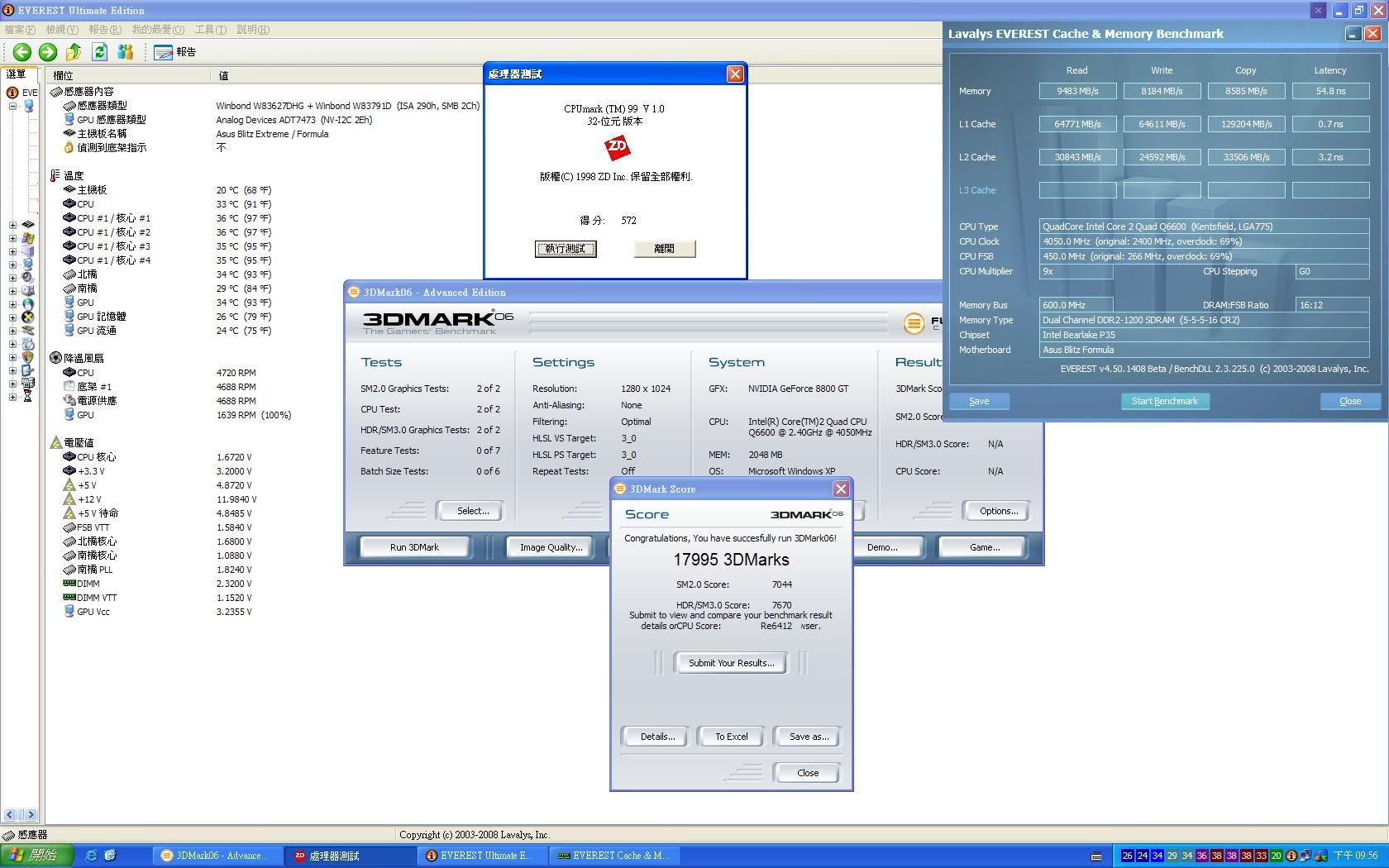Expand the Server node in the tree
Image resolution: width=1389 pixels, height=868 pixels.
(12, 251)
